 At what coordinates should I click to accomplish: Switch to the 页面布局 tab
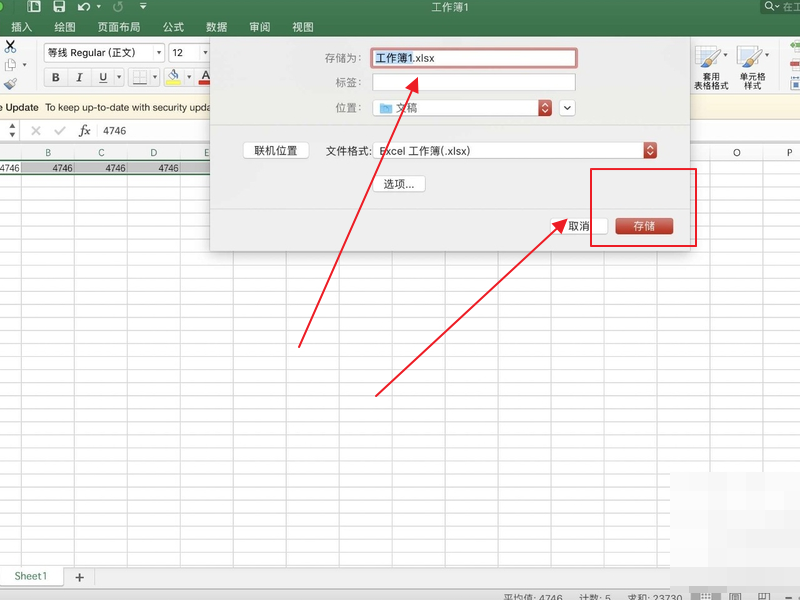[119, 27]
